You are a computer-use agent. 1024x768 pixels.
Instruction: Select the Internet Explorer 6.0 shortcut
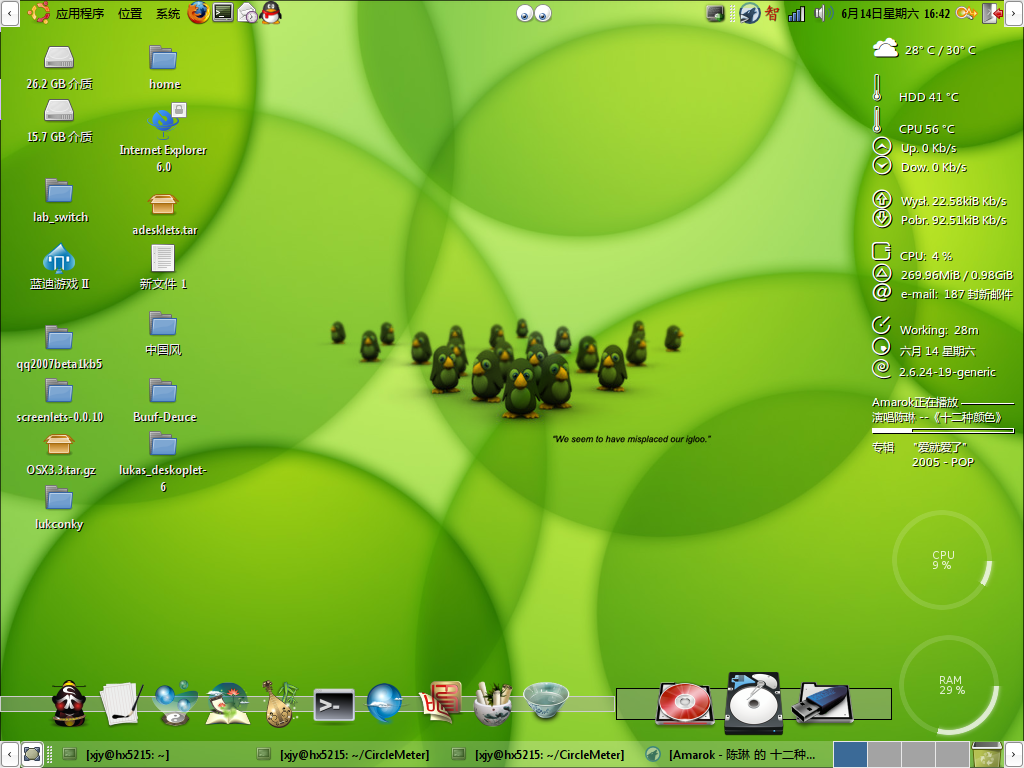pos(163,138)
